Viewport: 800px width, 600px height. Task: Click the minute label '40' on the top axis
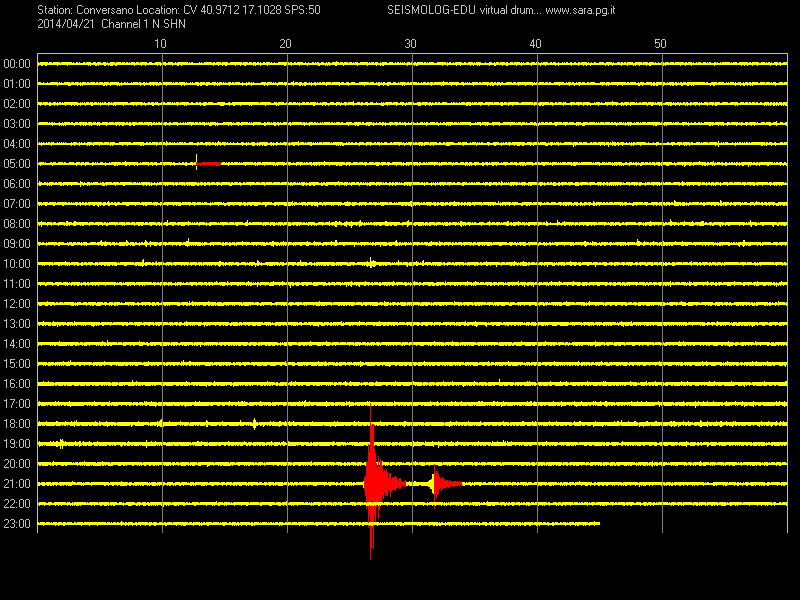pos(535,44)
